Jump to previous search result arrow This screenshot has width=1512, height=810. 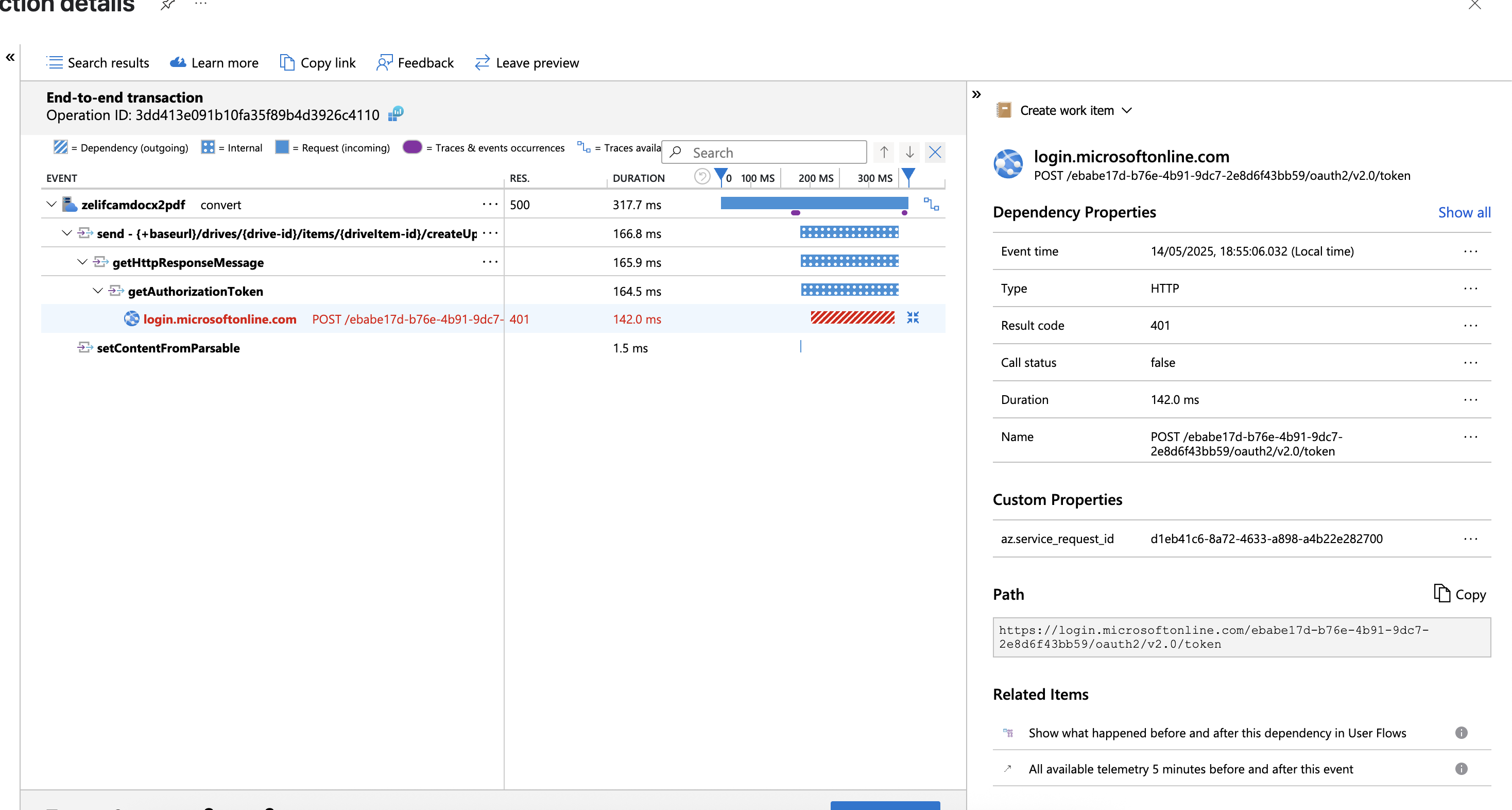(883, 153)
